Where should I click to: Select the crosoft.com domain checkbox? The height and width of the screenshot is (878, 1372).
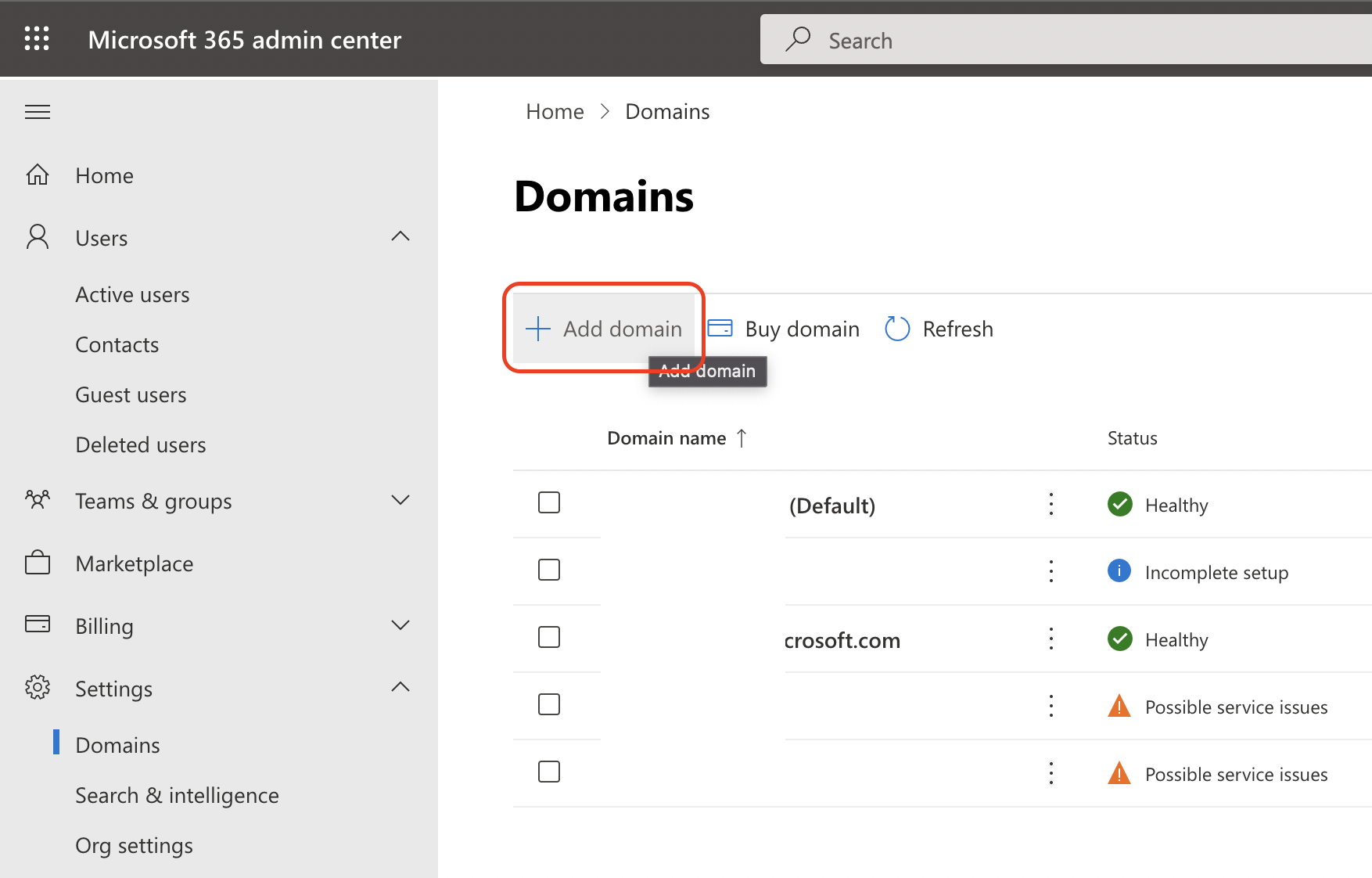click(x=549, y=637)
